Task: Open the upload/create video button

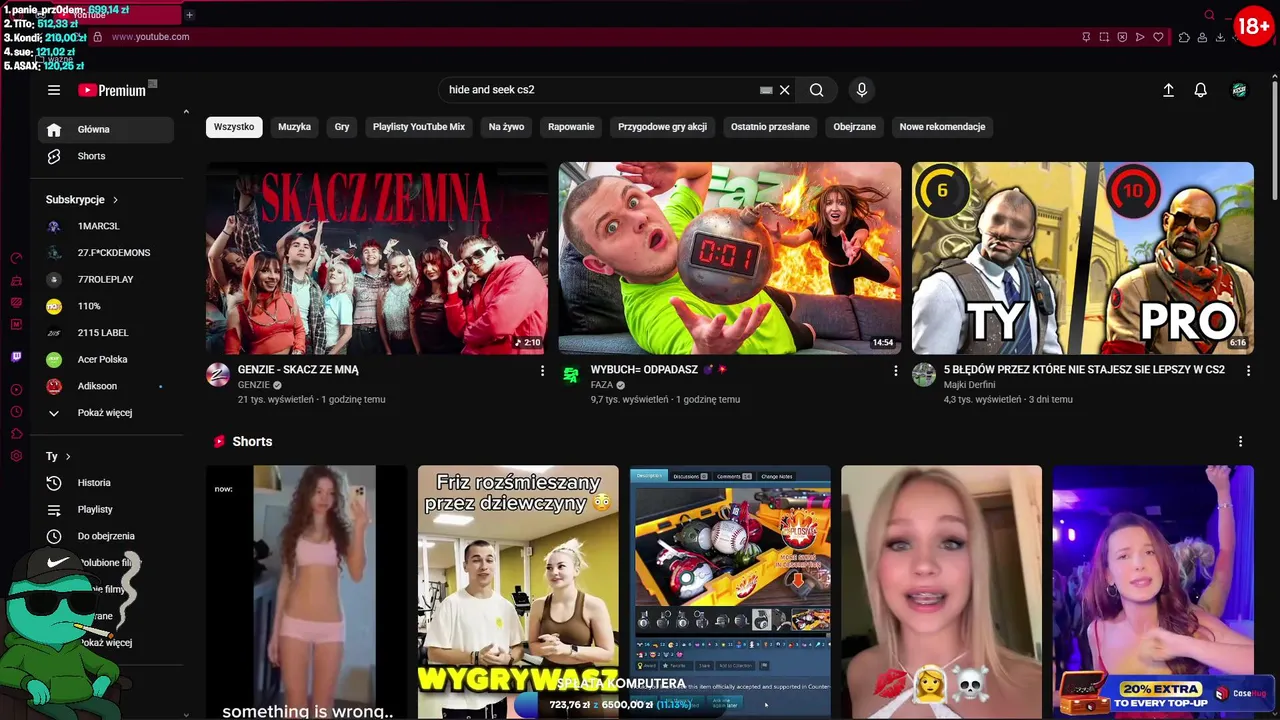Action: 1168,90
